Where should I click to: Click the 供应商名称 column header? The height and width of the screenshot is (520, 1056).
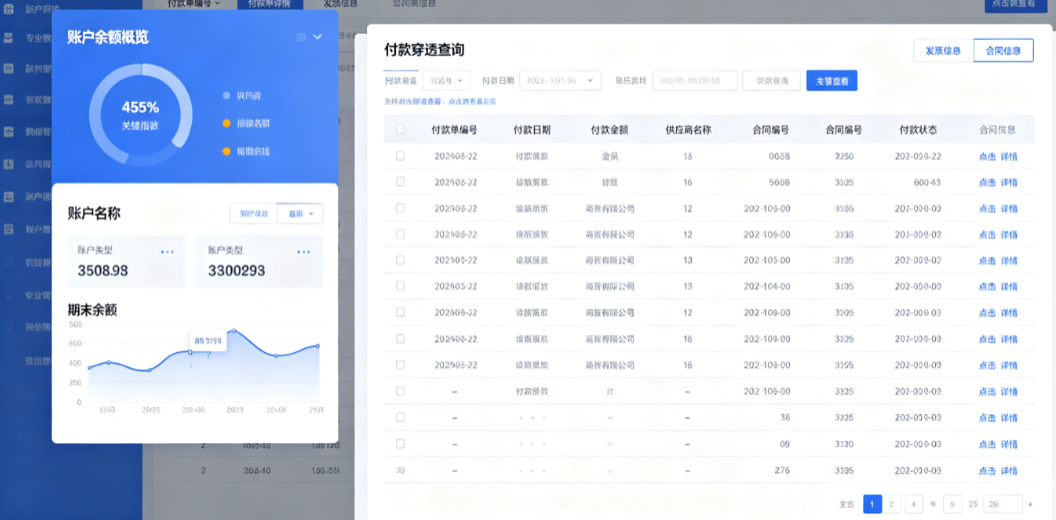pyautogui.click(x=688, y=130)
